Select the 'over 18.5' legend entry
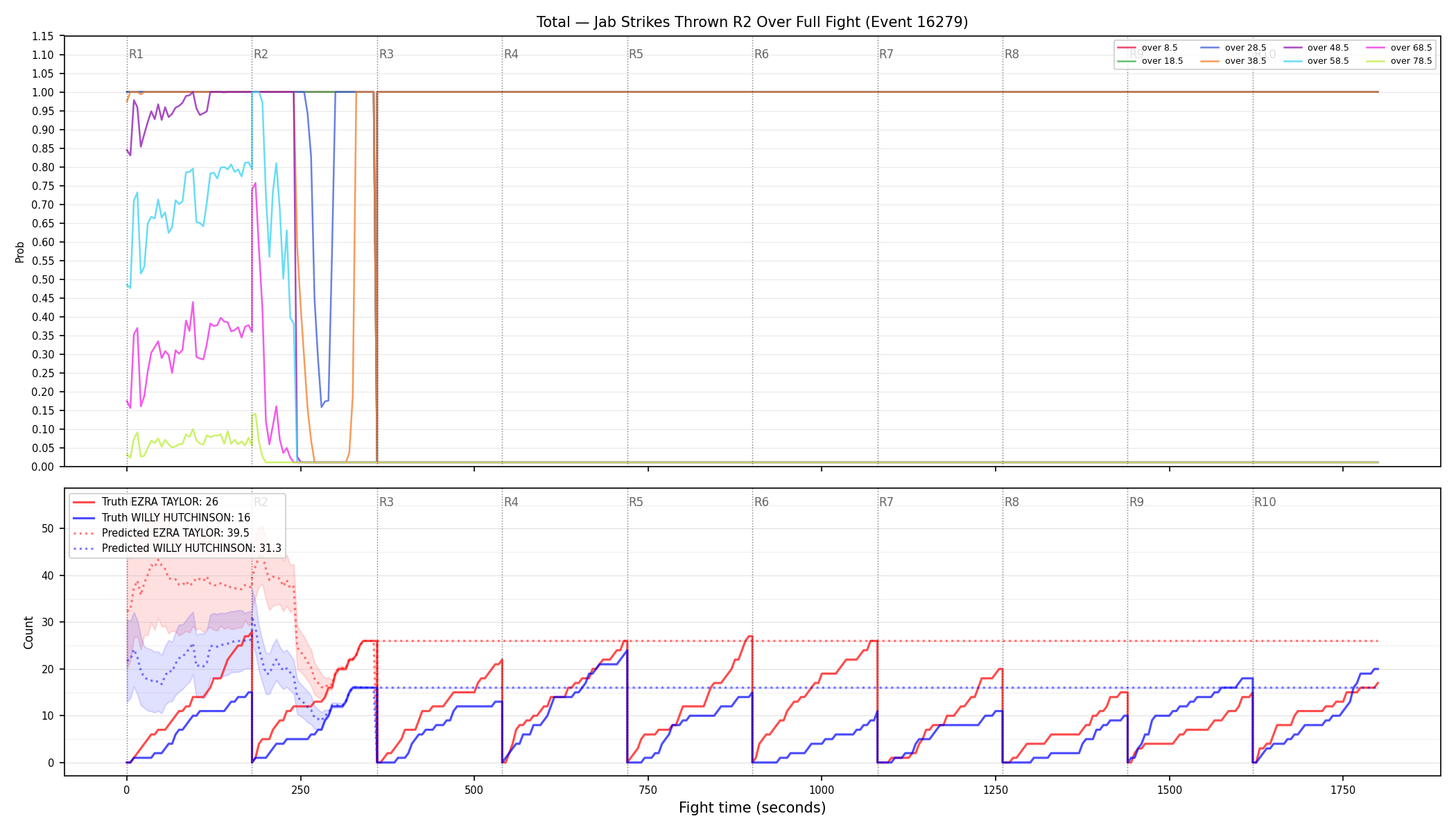The width and height of the screenshot is (1456, 832). 1150,61
